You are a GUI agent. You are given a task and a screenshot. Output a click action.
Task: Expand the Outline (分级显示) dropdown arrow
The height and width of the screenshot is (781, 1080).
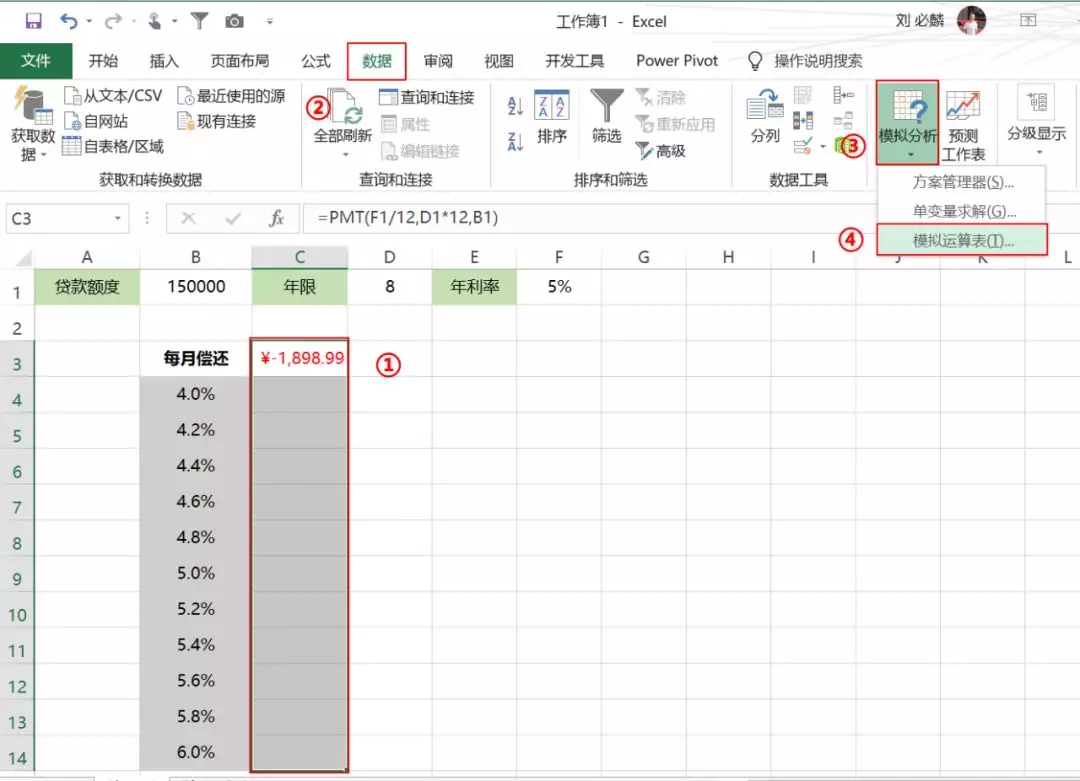(1039, 152)
